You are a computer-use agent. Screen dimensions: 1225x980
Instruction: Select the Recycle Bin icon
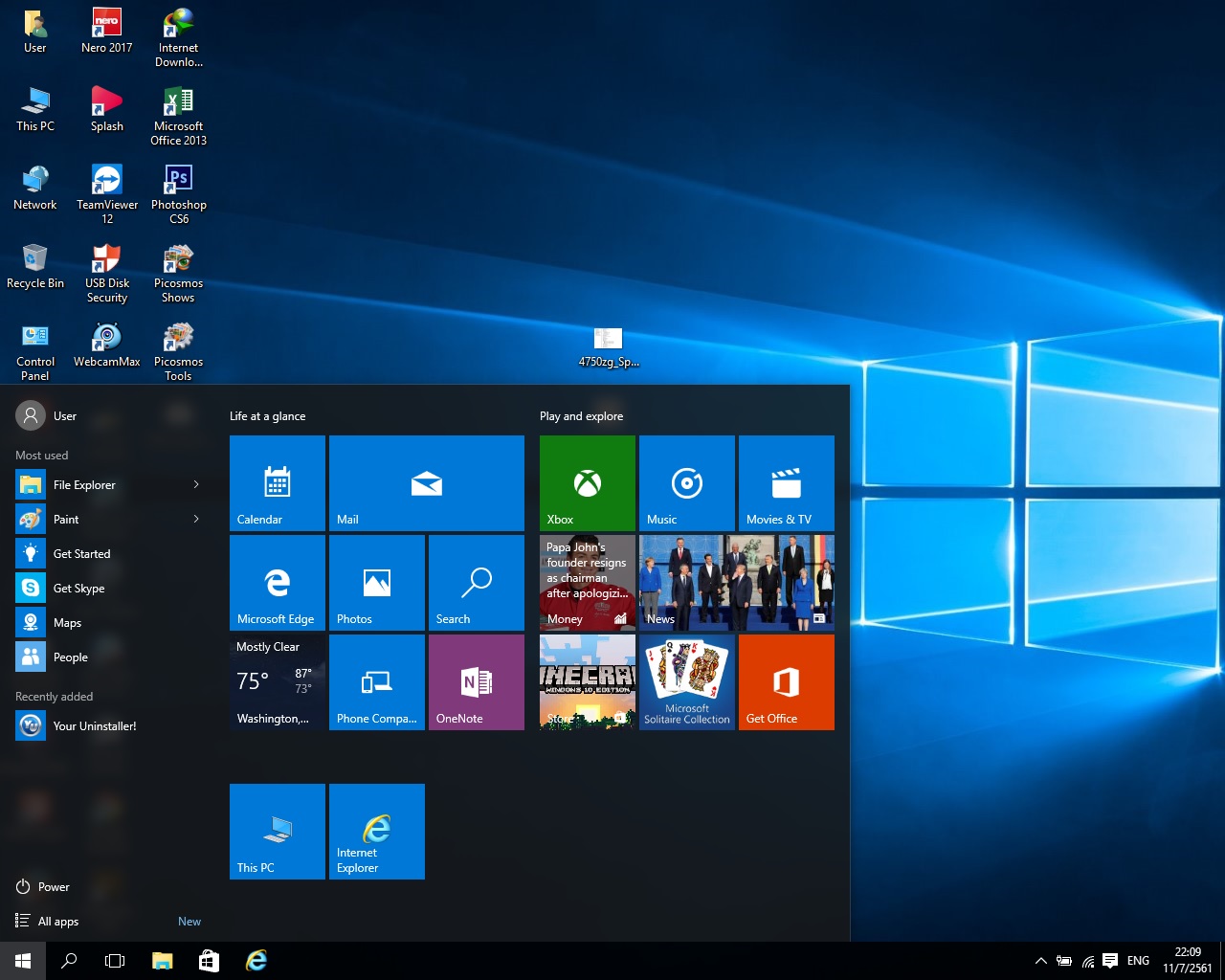35,267
